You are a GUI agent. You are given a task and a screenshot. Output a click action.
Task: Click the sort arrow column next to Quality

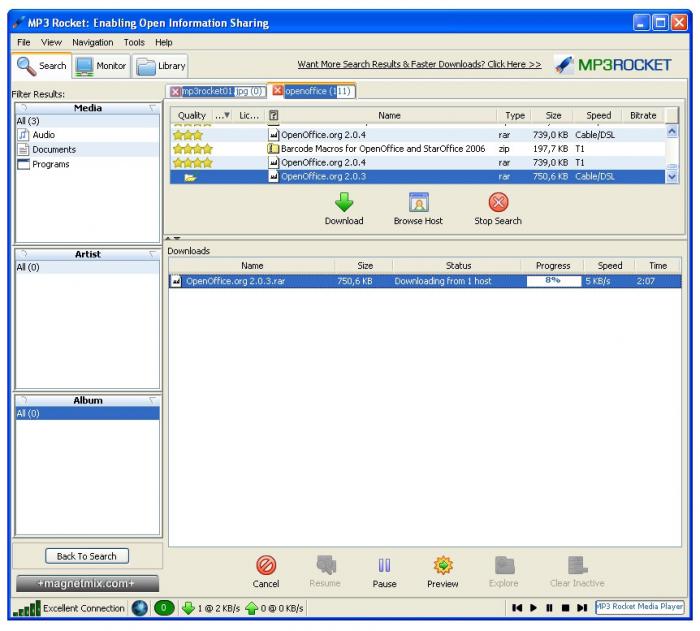[222, 116]
